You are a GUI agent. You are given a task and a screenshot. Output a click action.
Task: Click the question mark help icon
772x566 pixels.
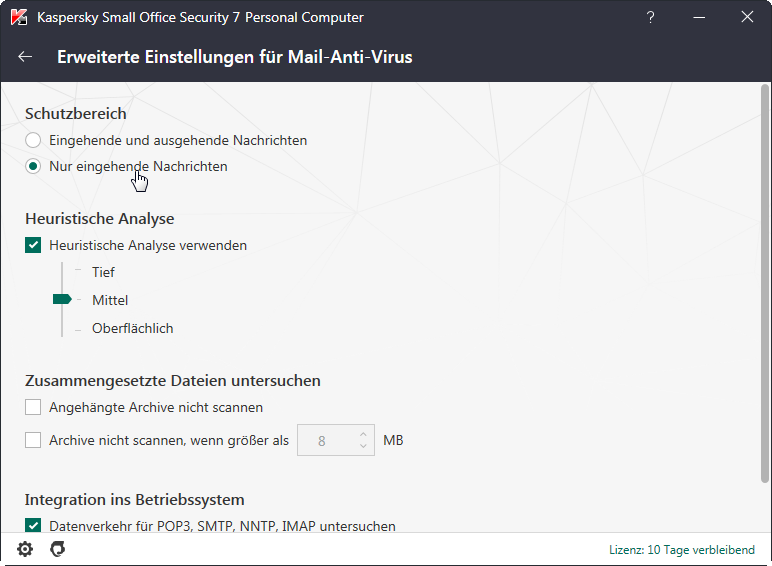coord(650,17)
